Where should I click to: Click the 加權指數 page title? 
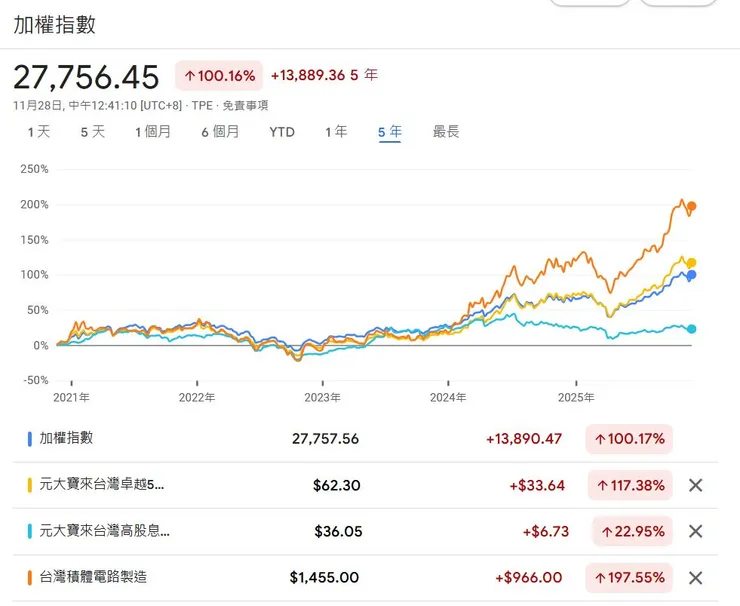pyautogui.click(x=54, y=25)
